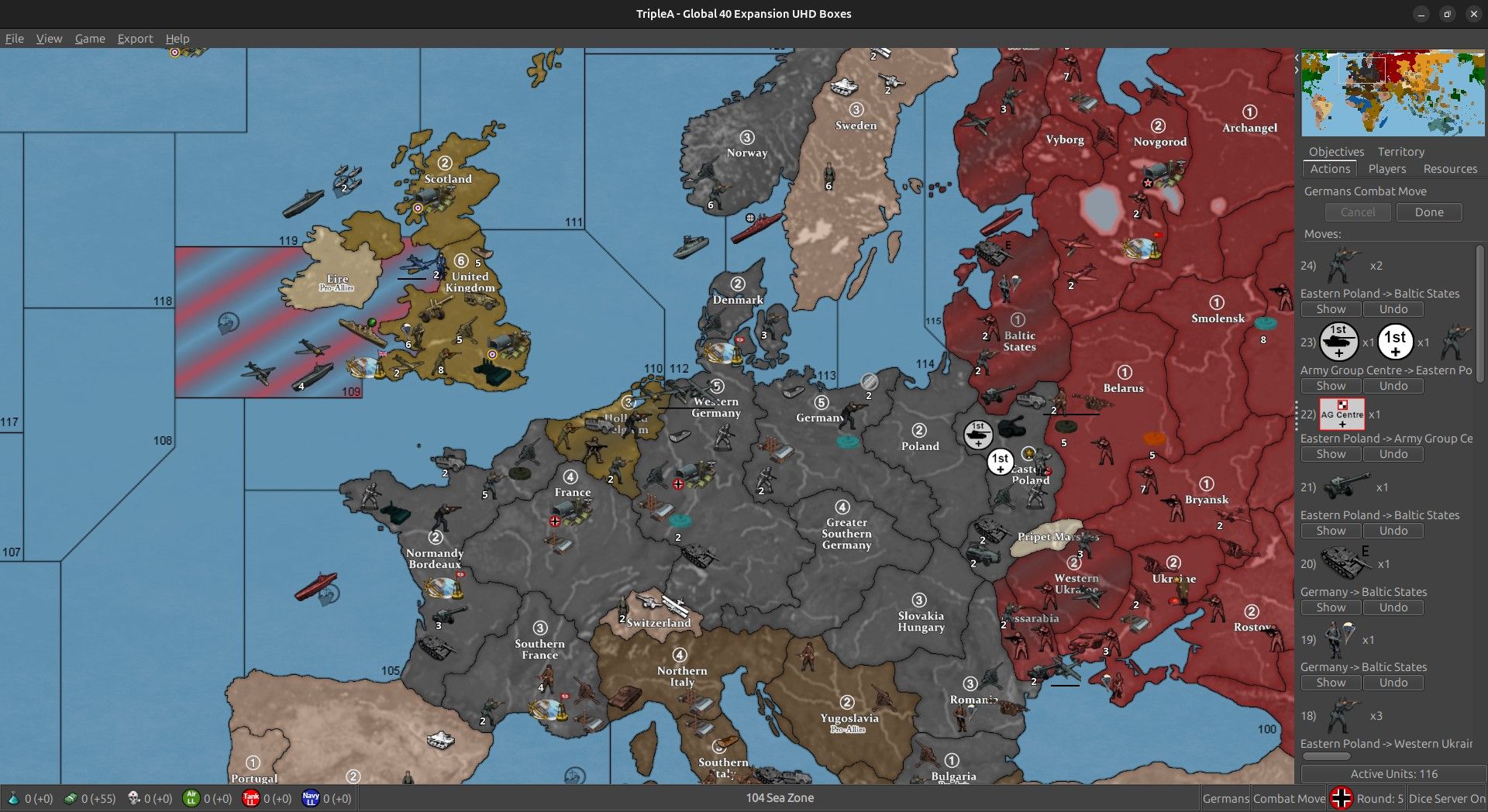The width and height of the screenshot is (1488, 812).
Task: Undo move 20 tank to Baltic States
Action: click(x=1393, y=607)
